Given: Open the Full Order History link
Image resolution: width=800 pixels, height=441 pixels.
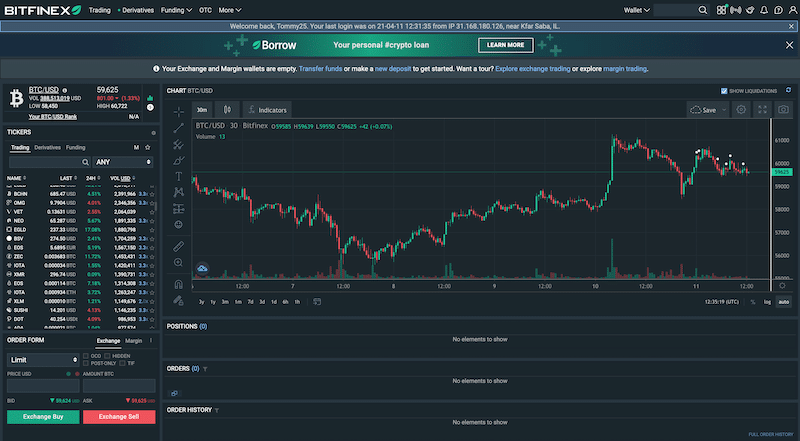Looking at the screenshot, I should click(x=771, y=435).
